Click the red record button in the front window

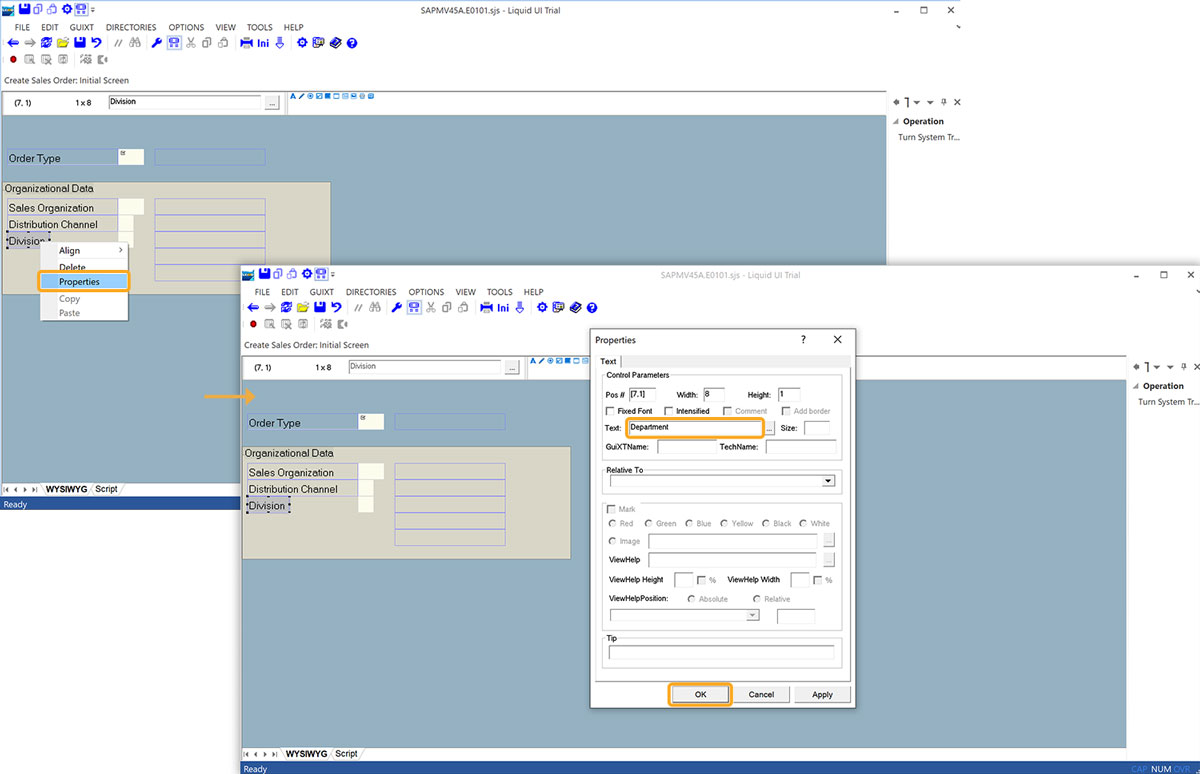coord(253,324)
